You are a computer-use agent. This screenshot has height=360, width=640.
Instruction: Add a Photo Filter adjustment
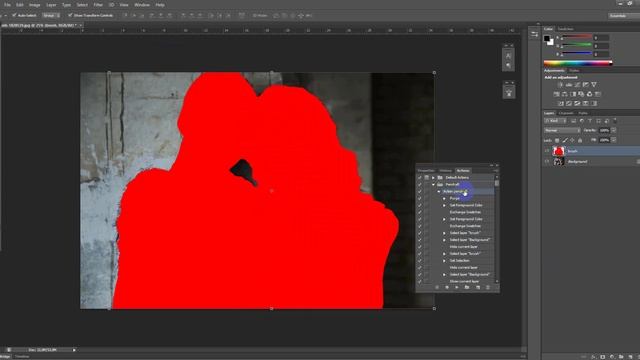[x=581, y=94]
